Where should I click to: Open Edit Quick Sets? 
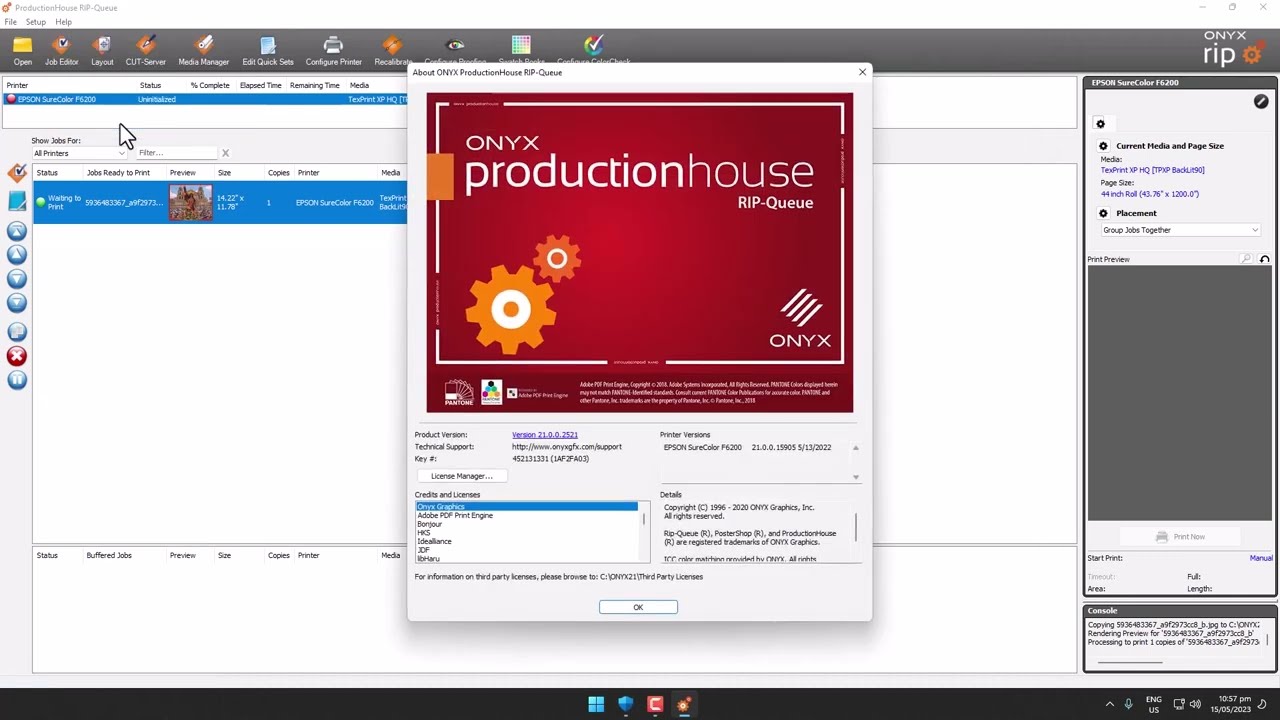(268, 50)
